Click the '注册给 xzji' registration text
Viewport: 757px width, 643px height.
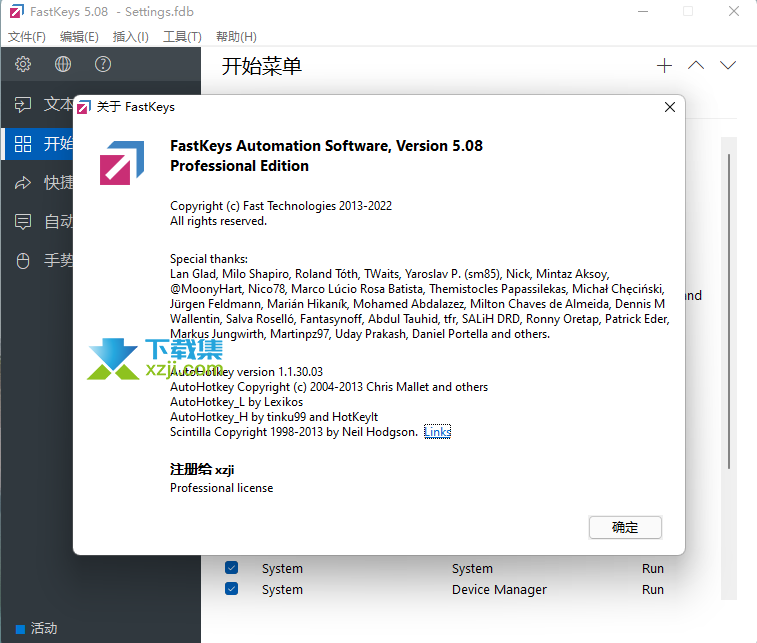pyautogui.click(x=202, y=469)
